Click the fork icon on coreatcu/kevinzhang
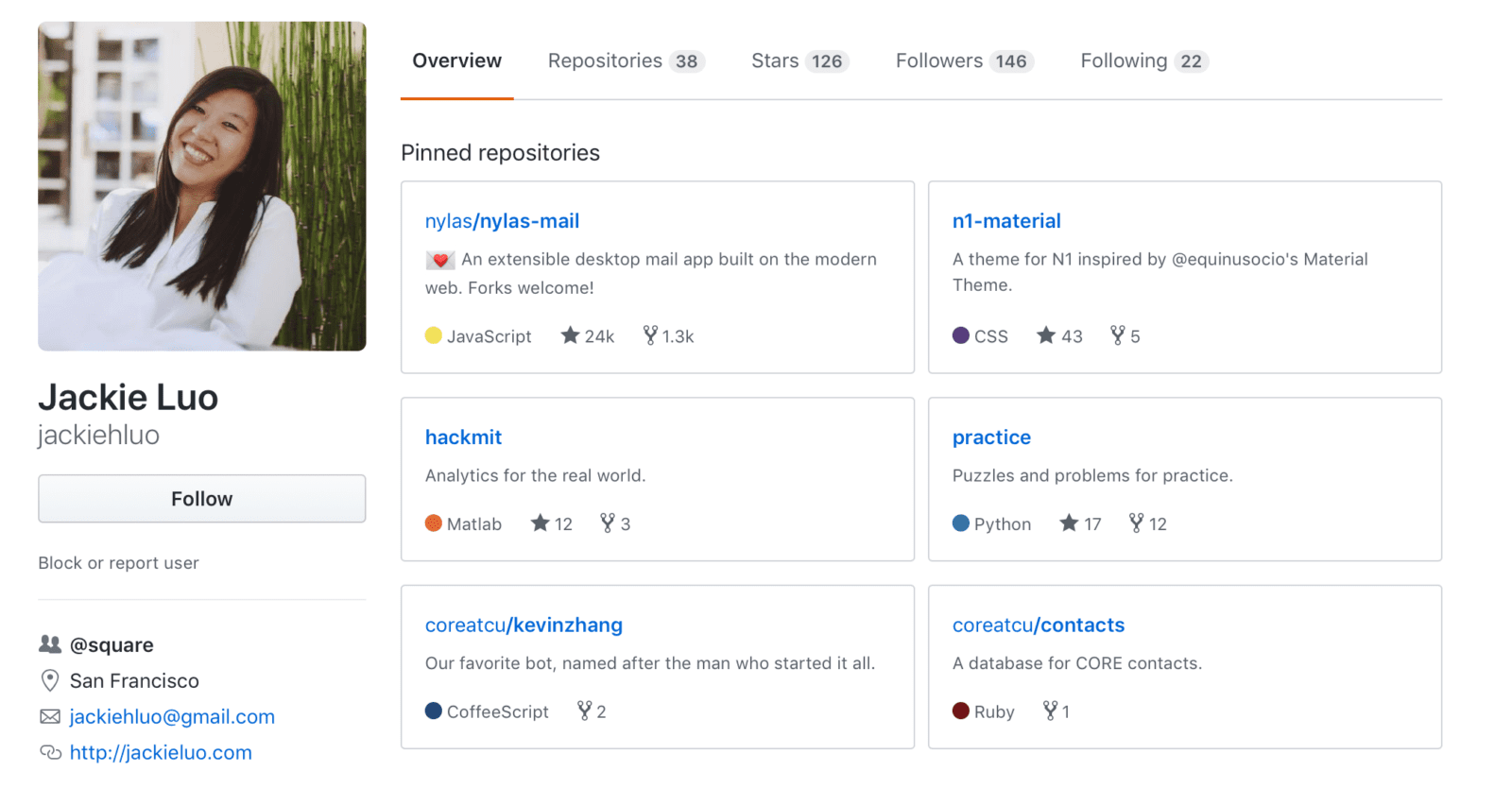This screenshot has height=788, width=1512. point(585,711)
